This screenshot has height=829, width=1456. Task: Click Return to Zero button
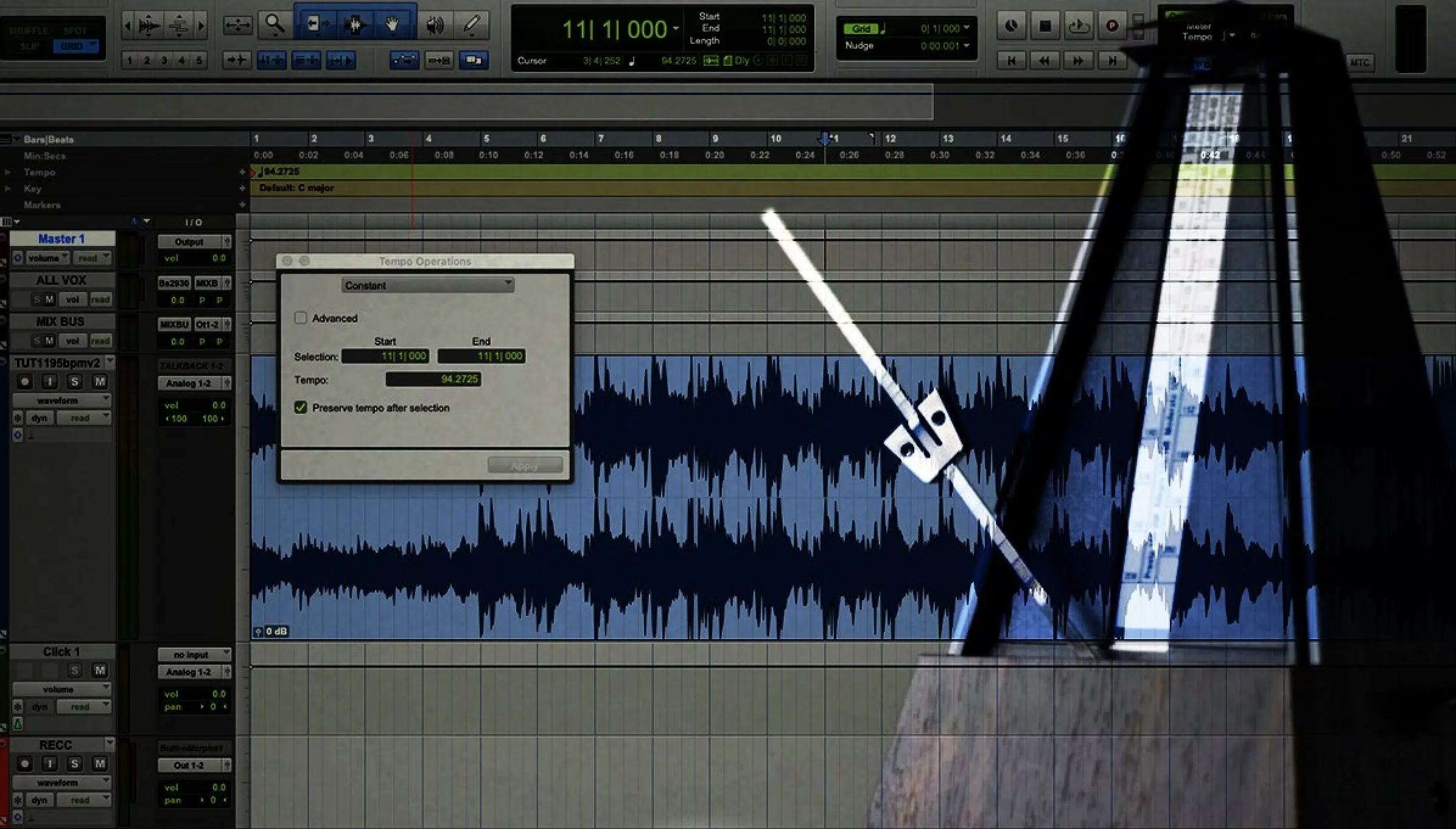tap(1012, 61)
